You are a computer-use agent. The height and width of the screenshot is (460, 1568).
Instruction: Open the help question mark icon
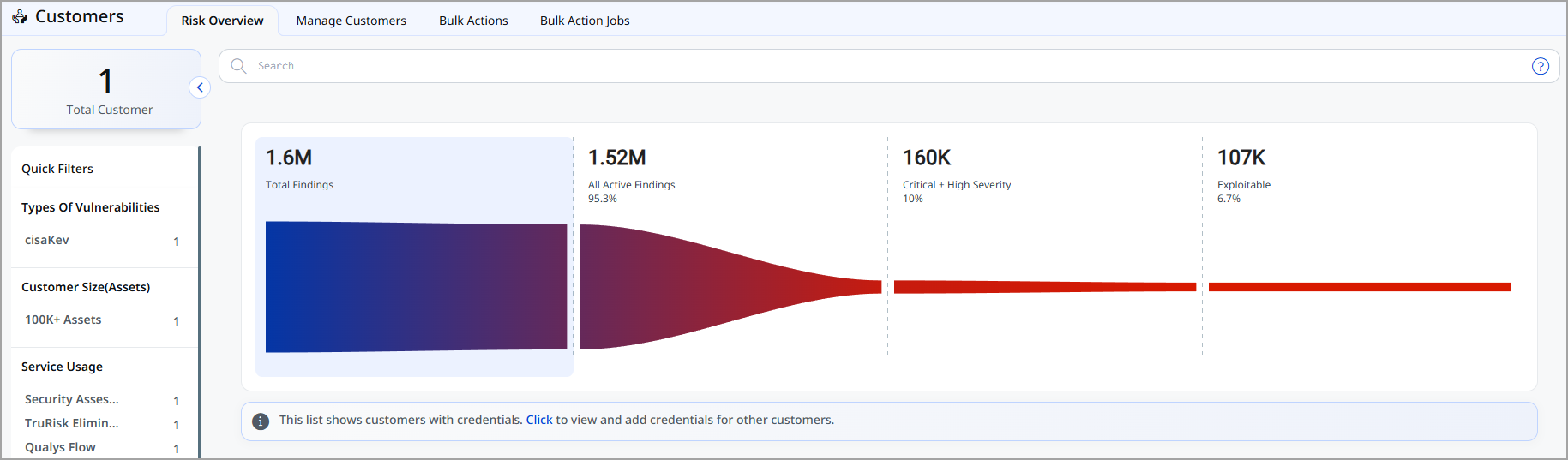[x=1540, y=66]
